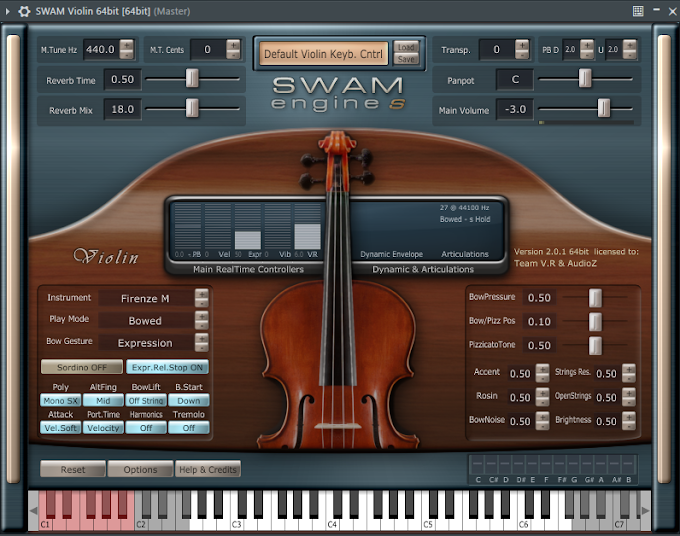Open the Firenze M instrument selector
Image resolution: width=680 pixels, height=536 pixels.
(x=145, y=298)
